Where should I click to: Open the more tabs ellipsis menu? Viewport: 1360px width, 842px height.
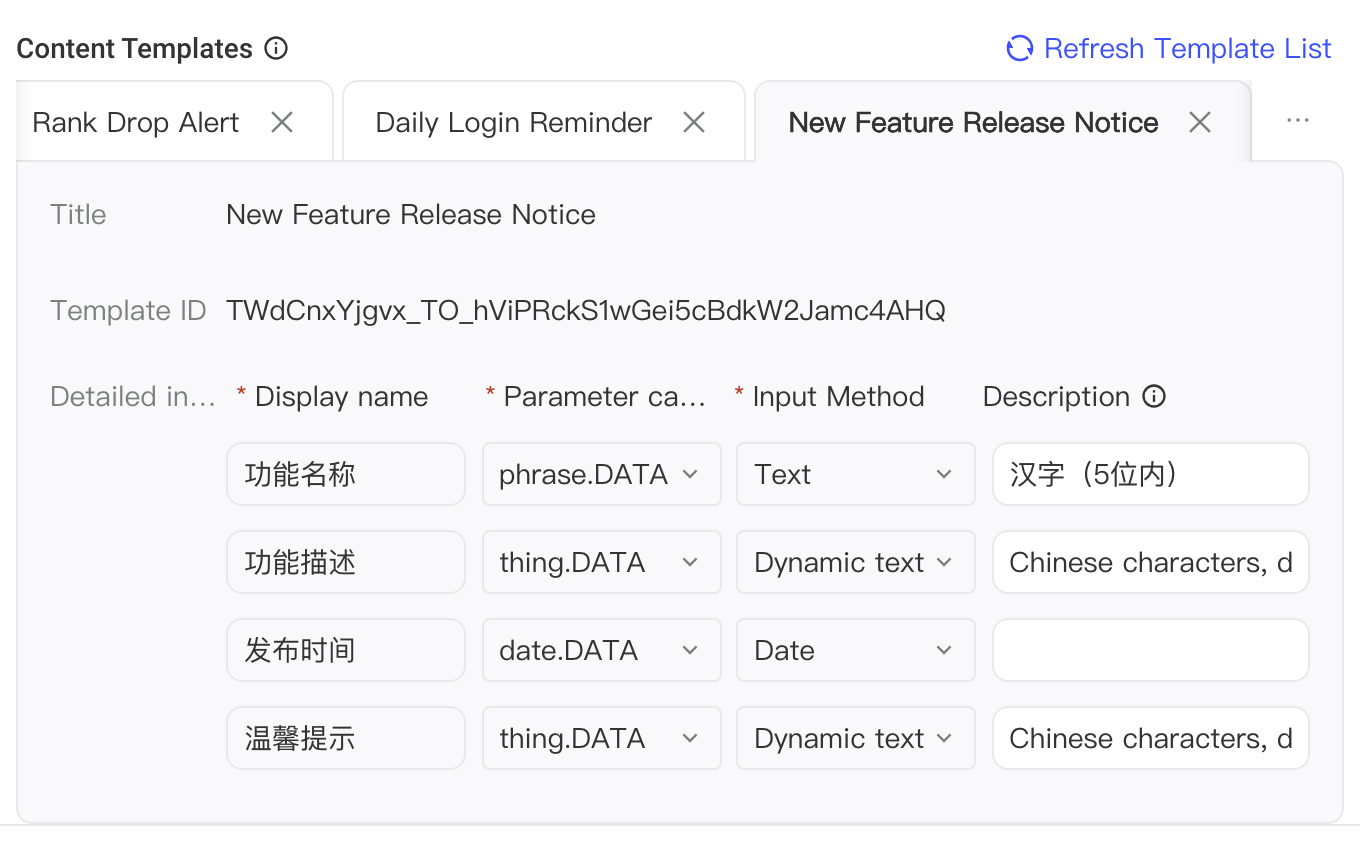pyautogui.click(x=1298, y=120)
